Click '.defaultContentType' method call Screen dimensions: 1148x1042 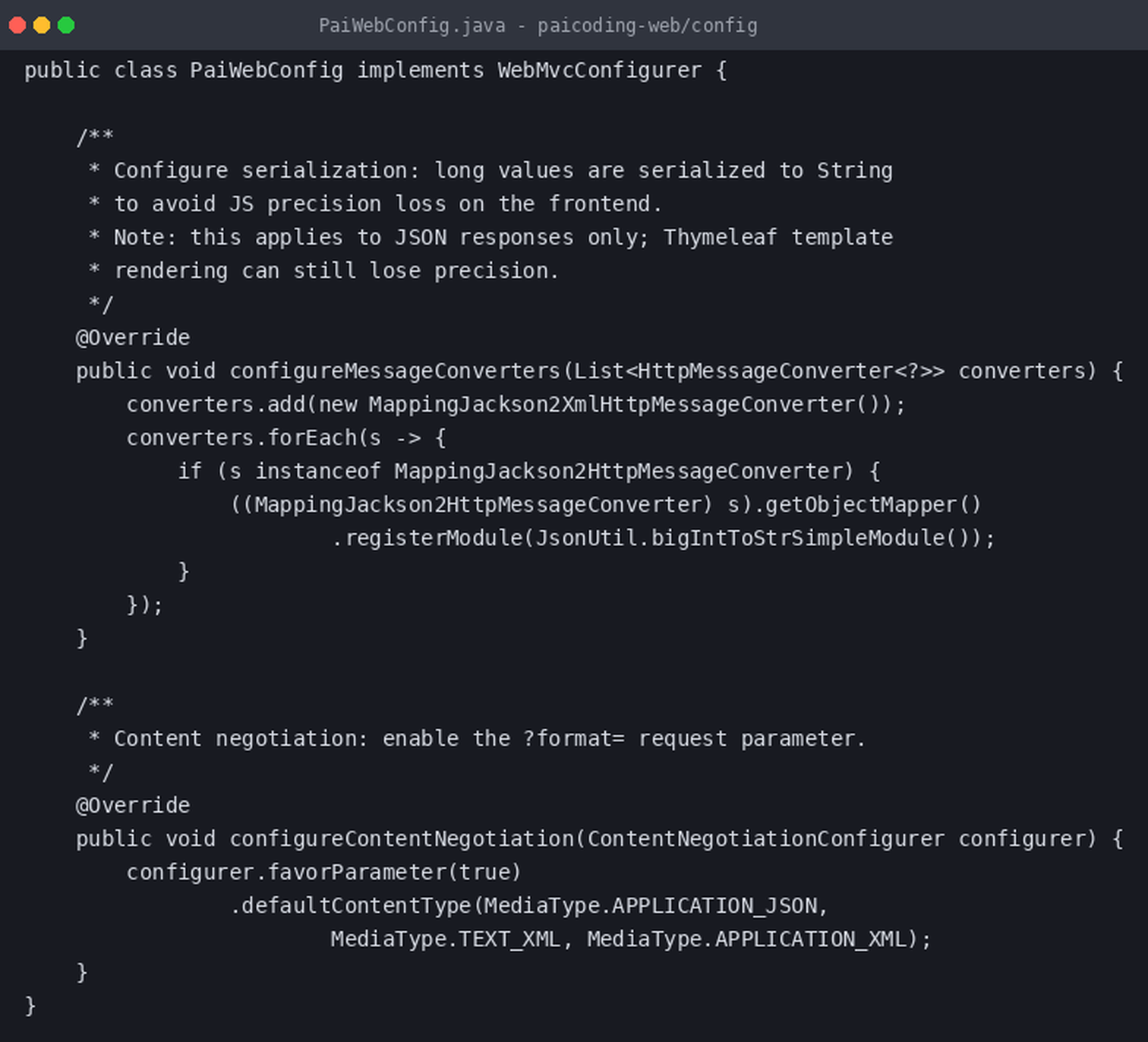(x=350, y=906)
